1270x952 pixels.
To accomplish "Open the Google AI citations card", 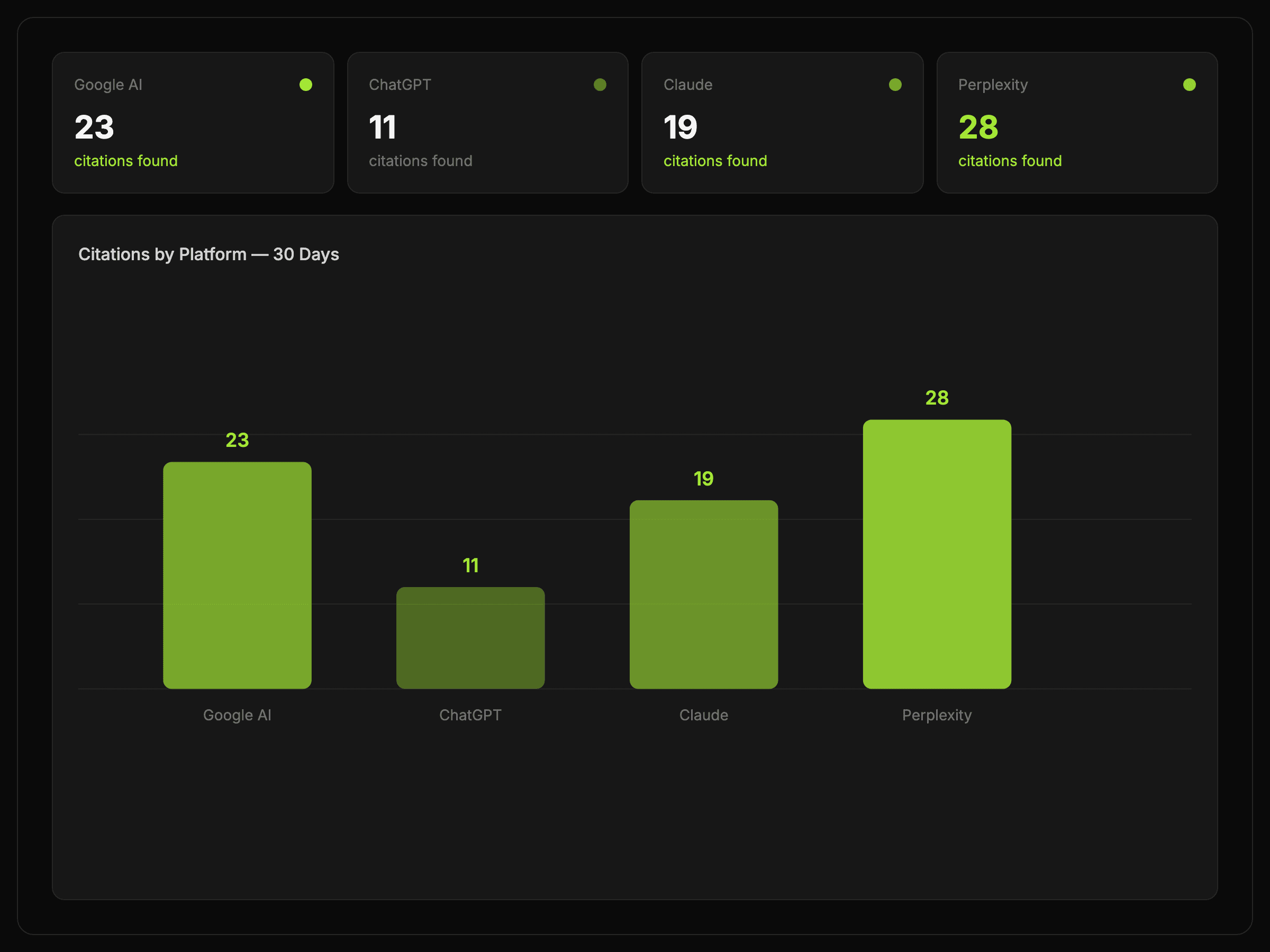I will (193, 123).
